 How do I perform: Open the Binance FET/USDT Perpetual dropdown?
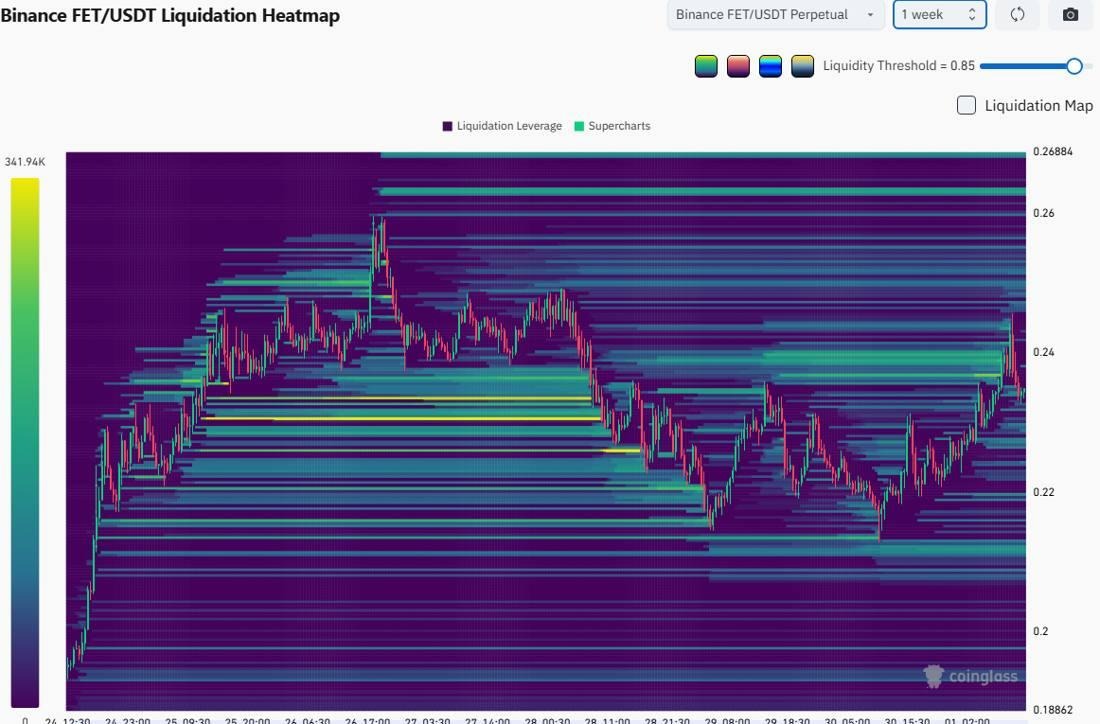775,15
